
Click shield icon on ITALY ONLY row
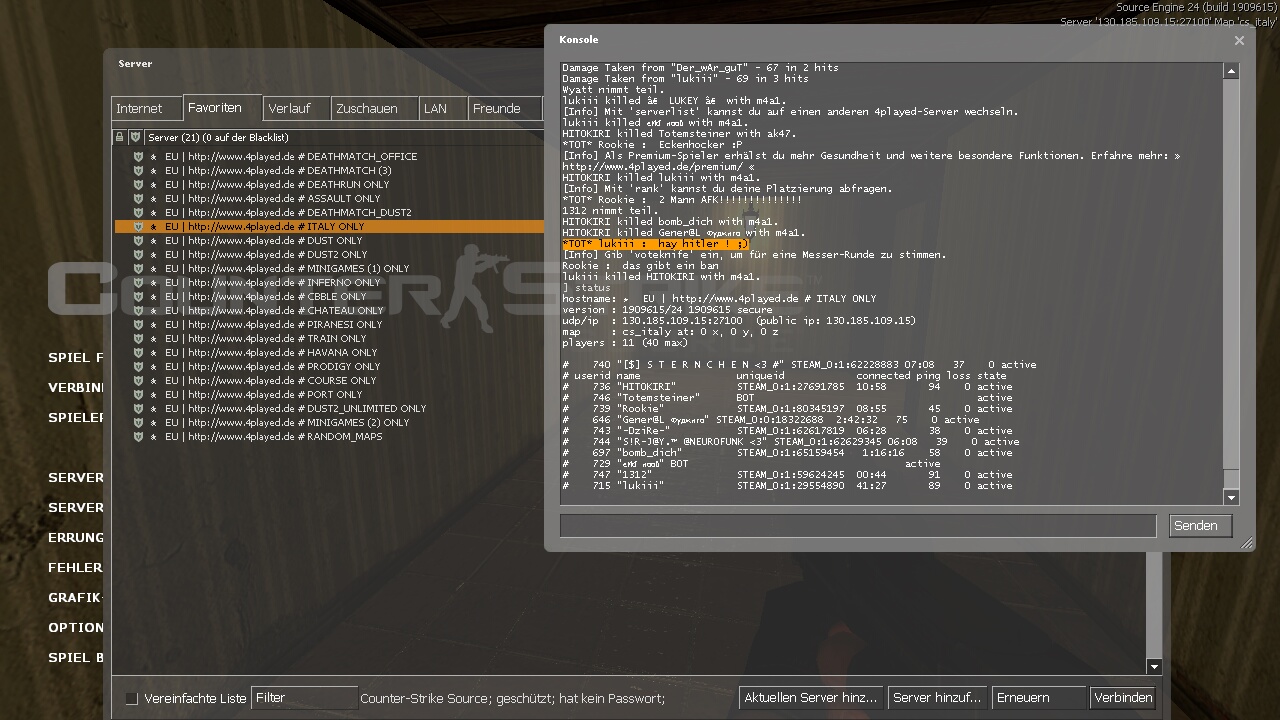(x=138, y=227)
